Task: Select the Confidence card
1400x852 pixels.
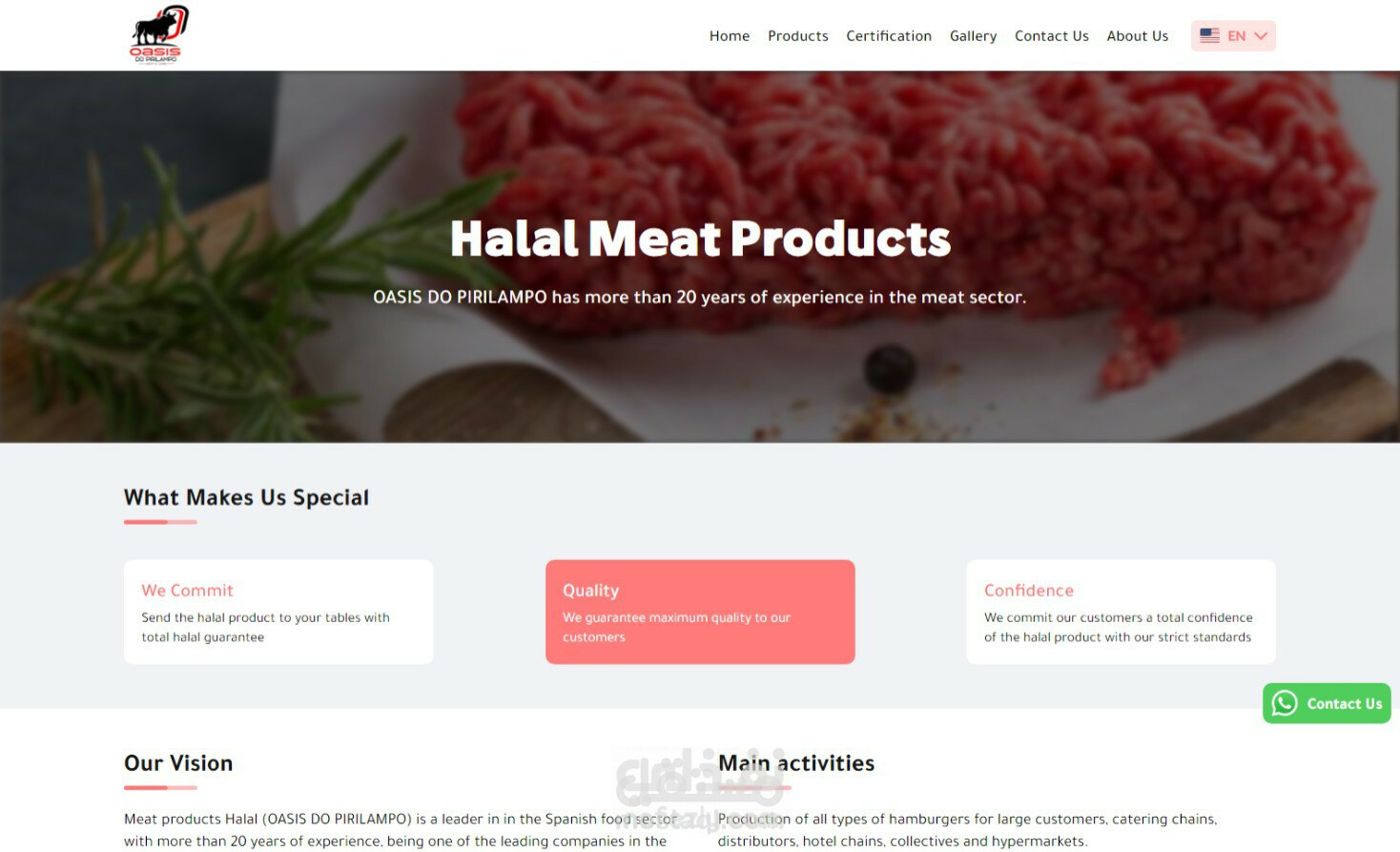Action: pos(1121,612)
